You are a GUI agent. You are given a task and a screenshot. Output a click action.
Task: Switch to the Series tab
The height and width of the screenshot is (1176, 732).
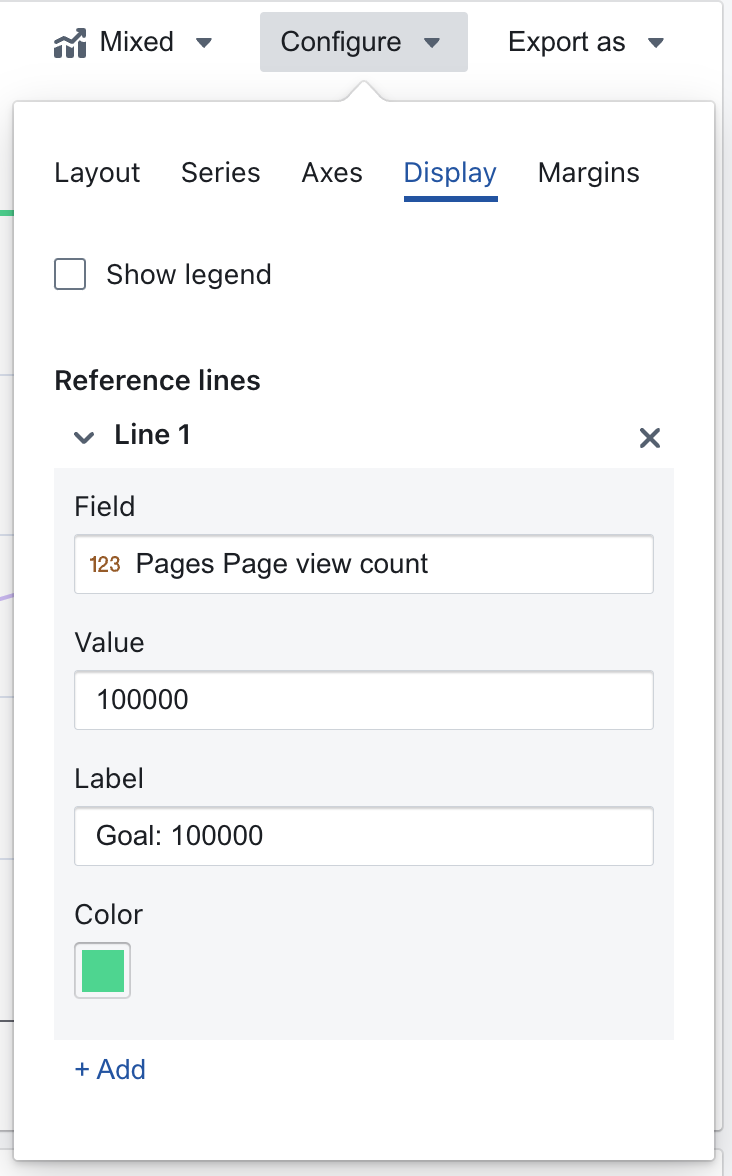[x=220, y=172]
